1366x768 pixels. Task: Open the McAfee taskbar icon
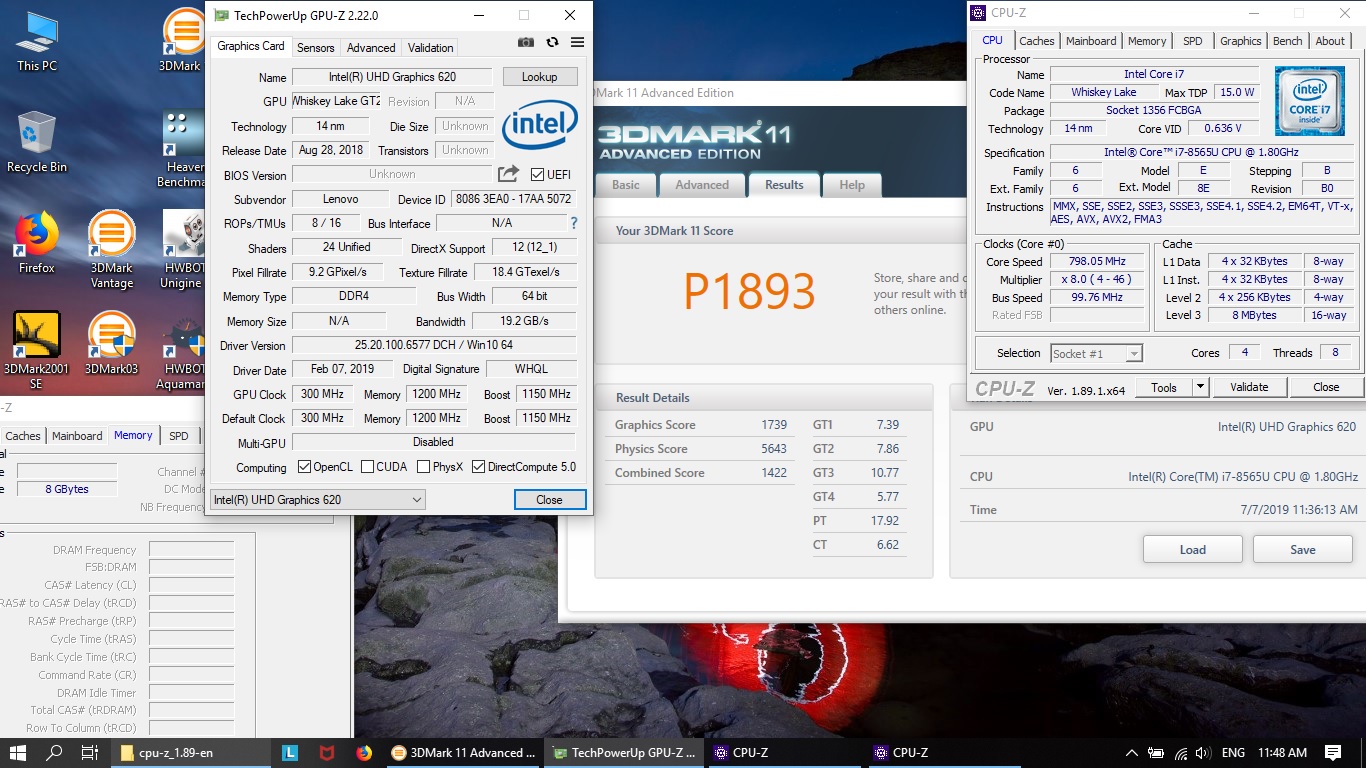pos(327,753)
